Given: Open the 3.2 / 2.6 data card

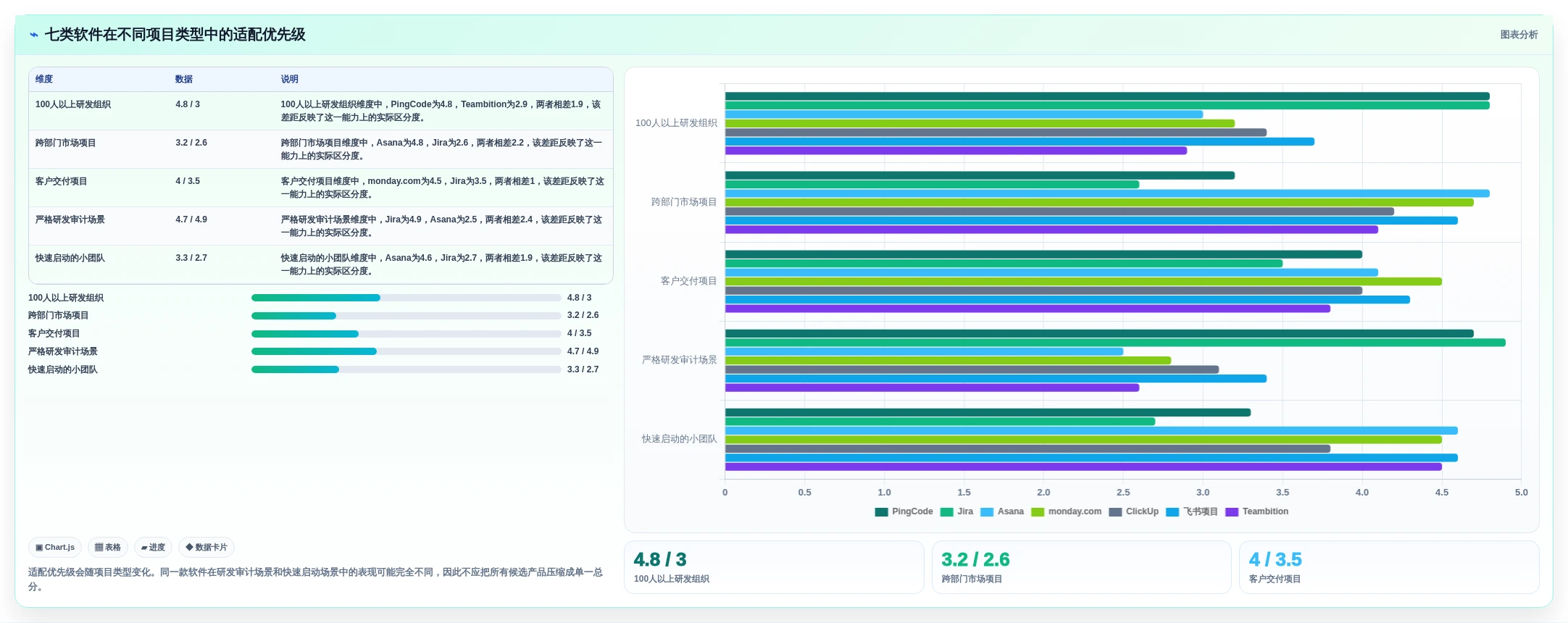Looking at the screenshot, I should (1081, 567).
